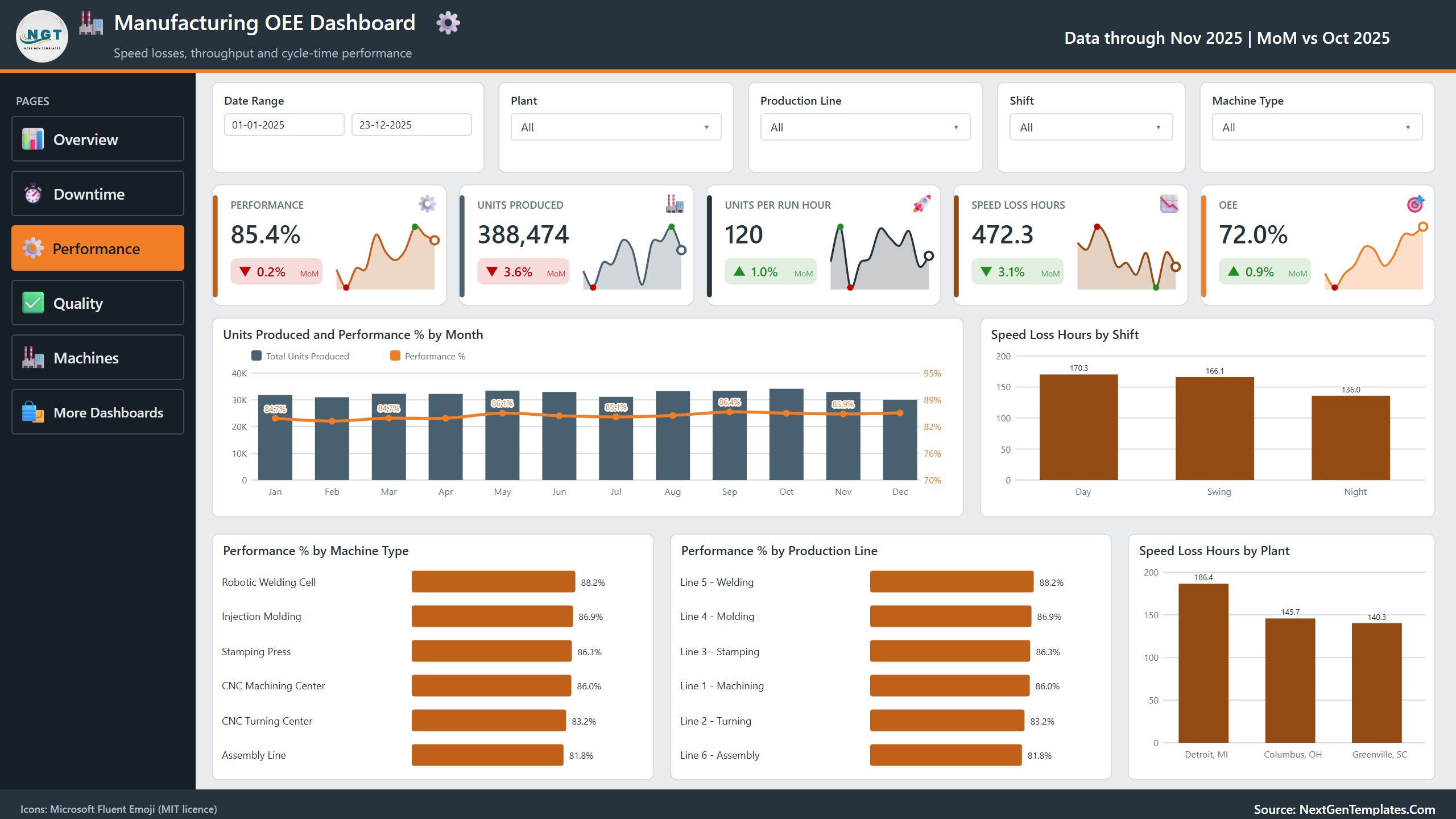Click the factory icon beside dashboard title
Screen dimensions: 1456x819
91,23
